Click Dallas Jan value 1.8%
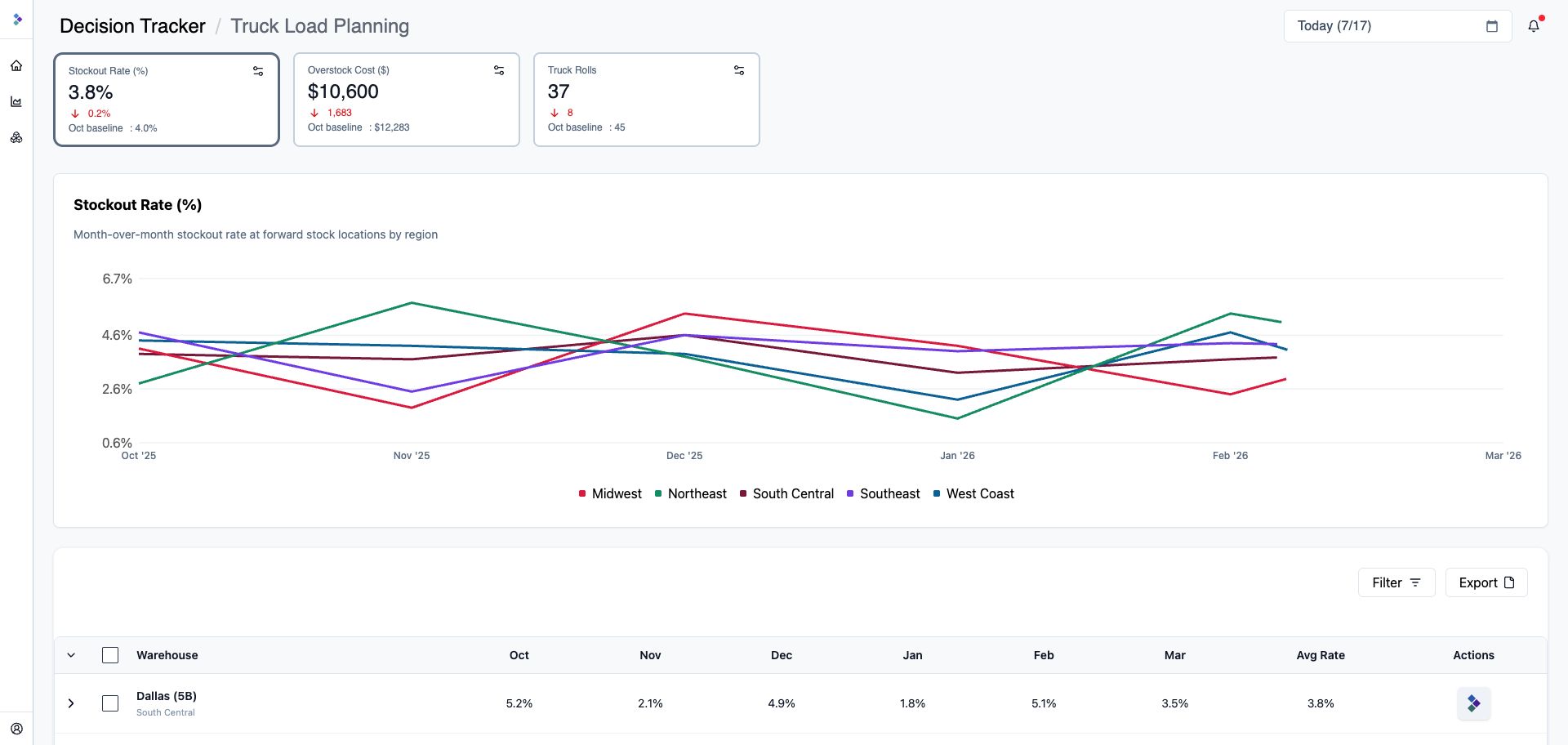Viewport: 1568px width, 745px height. [x=913, y=703]
